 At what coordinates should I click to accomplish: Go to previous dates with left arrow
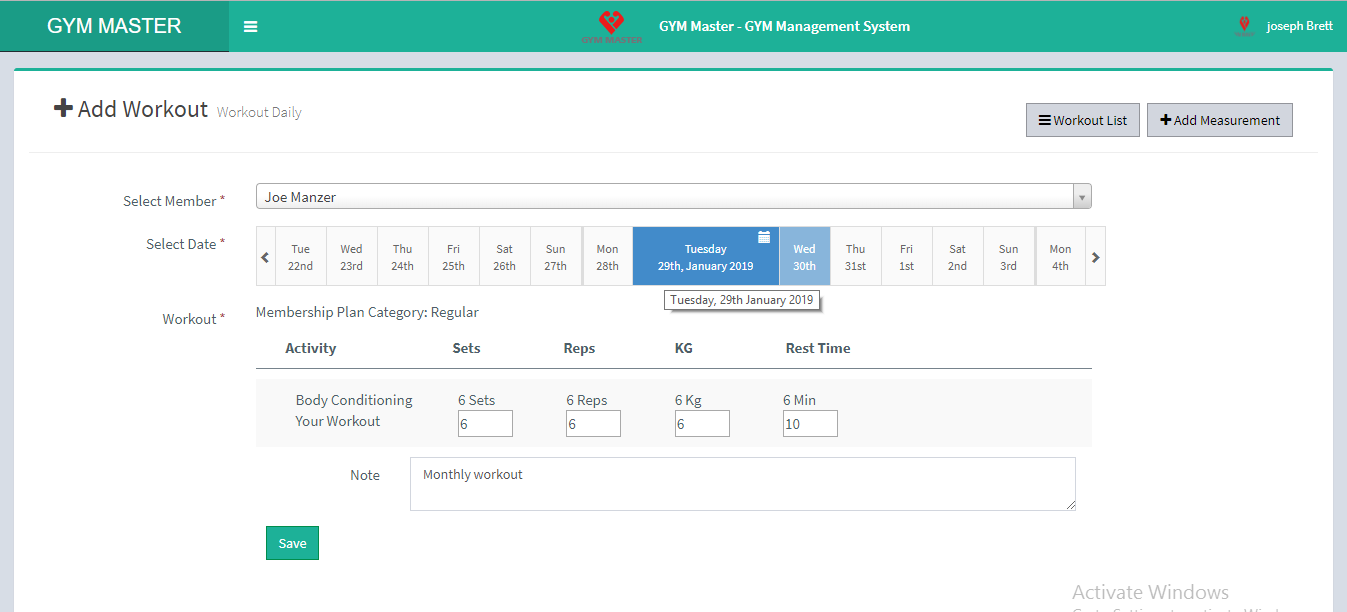point(265,257)
